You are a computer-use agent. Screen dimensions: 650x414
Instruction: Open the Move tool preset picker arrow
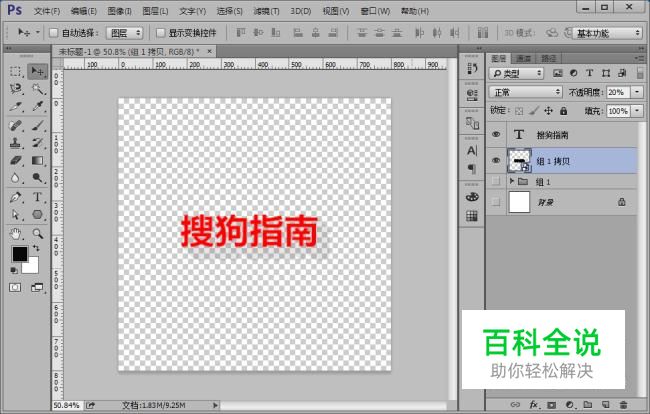(38, 32)
